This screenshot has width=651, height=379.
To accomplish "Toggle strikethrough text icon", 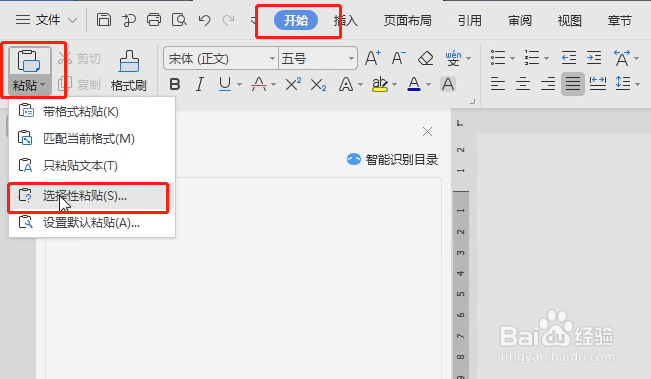I will 259,84.
